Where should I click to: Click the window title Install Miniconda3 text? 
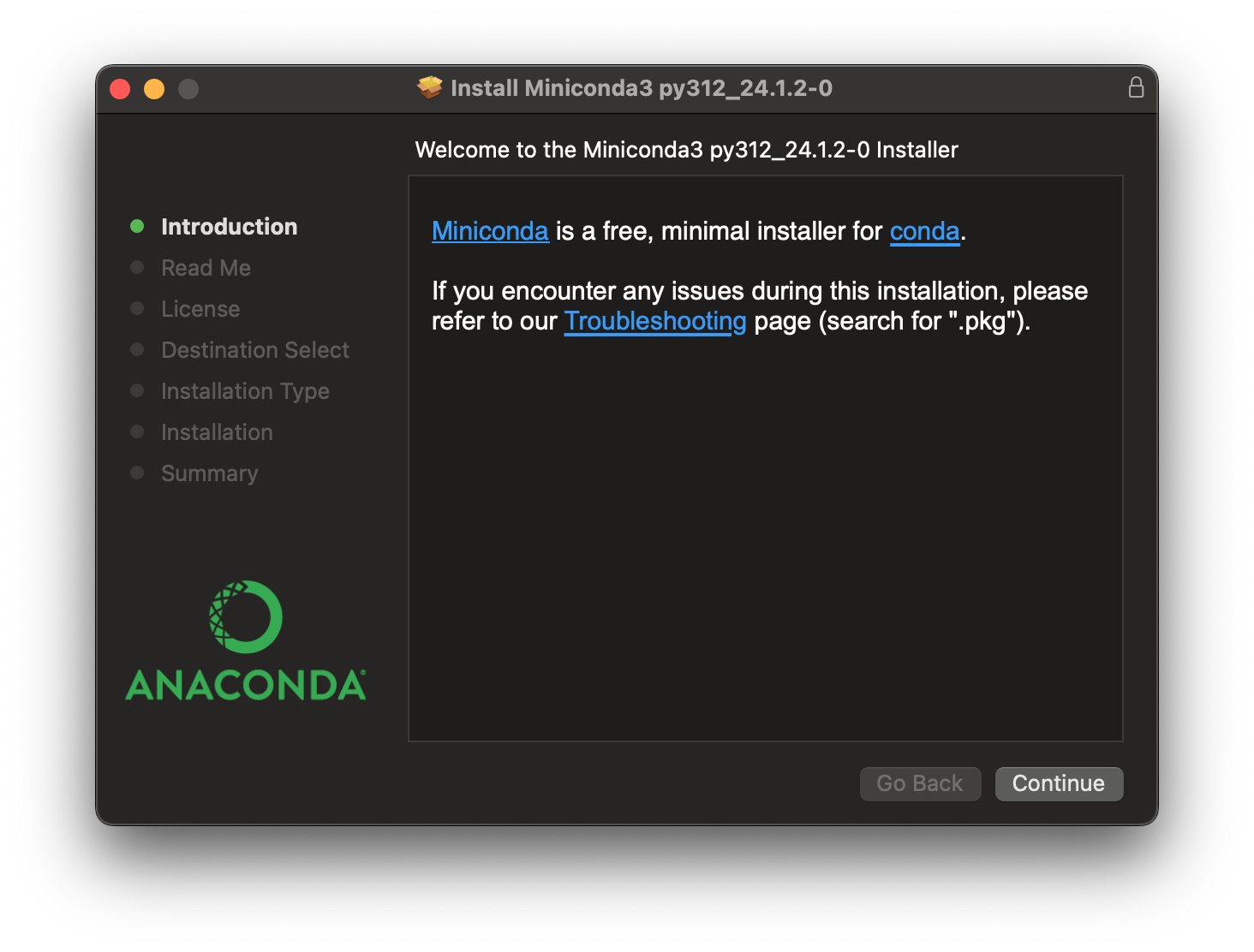[x=641, y=88]
